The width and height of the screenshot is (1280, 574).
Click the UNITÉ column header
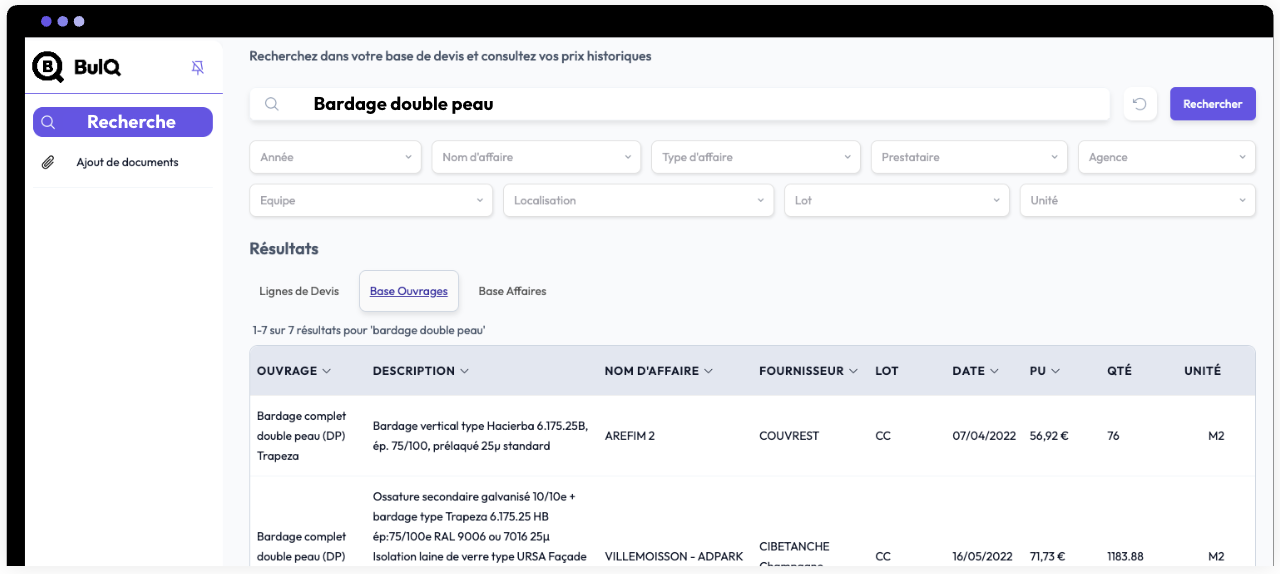coord(1202,371)
